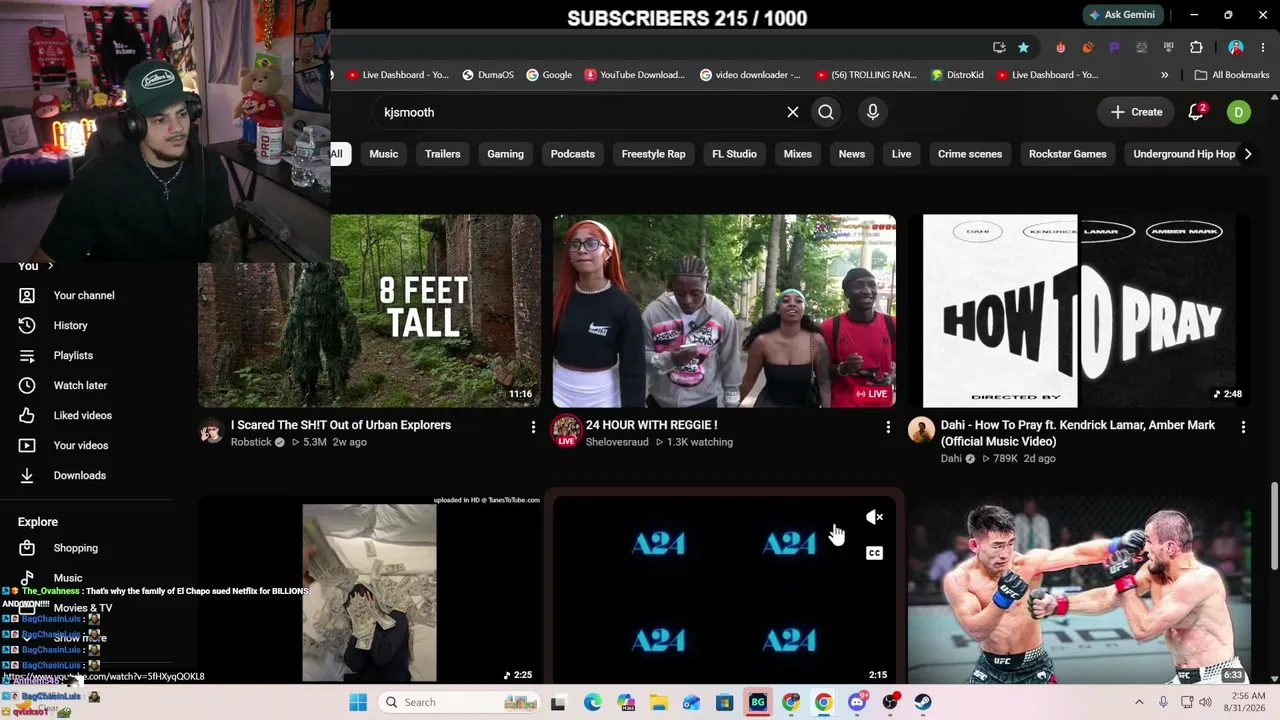Open the All Bookmarks folder
The image size is (1280, 720).
(x=1231, y=75)
